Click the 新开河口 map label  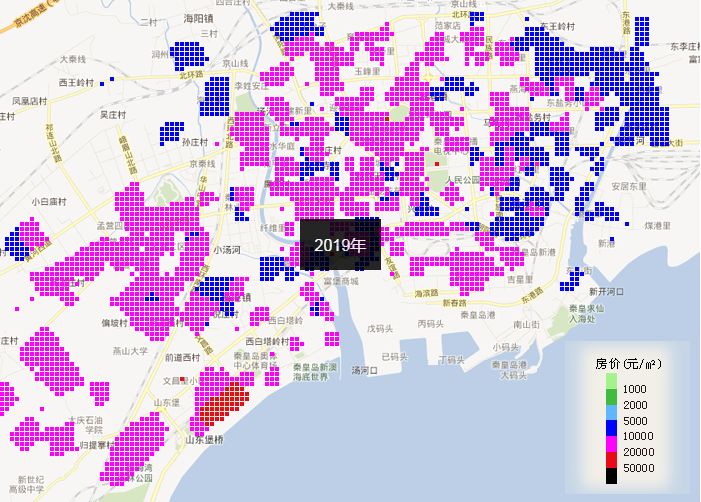coord(606,291)
